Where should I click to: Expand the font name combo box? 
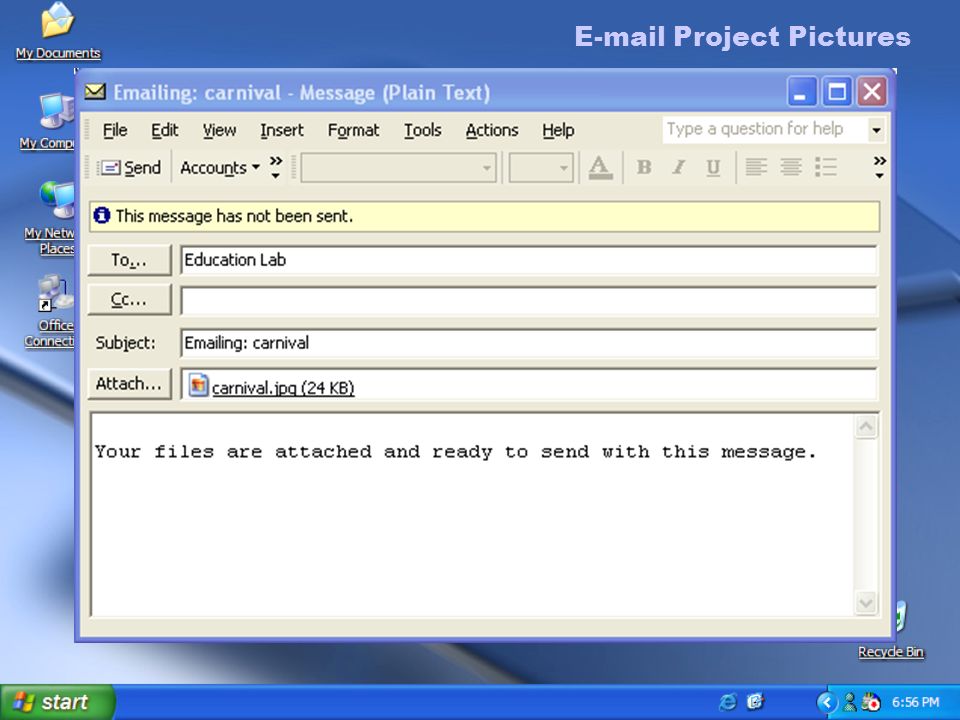coord(487,168)
